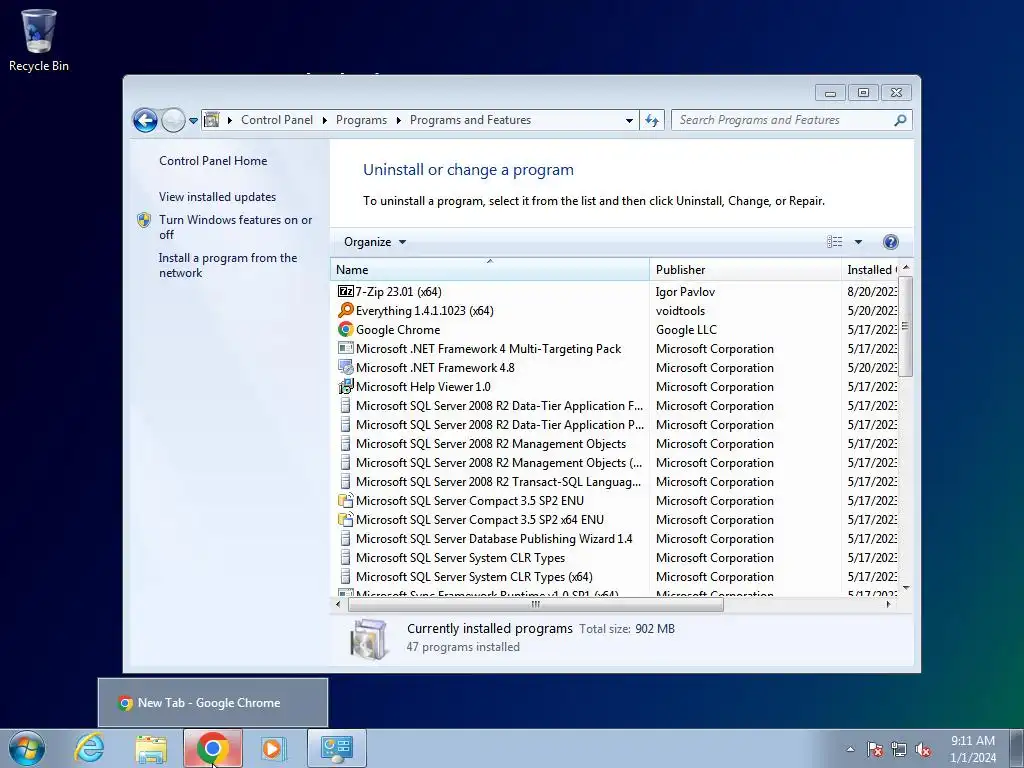The width and height of the screenshot is (1024, 768).
Task: Click the Microsoft .NET Framework 4.8 icon
Action: pyautogui.click(x=345, y=367)
